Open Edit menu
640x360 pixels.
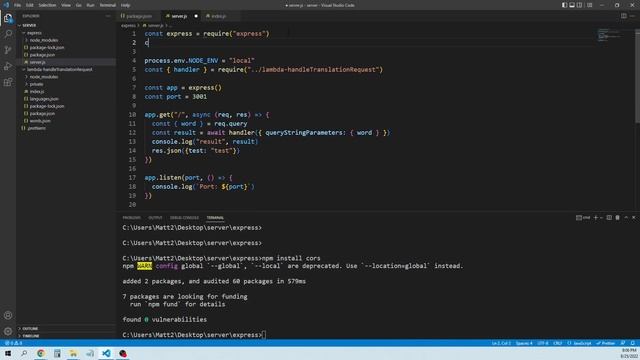point(30,5)
